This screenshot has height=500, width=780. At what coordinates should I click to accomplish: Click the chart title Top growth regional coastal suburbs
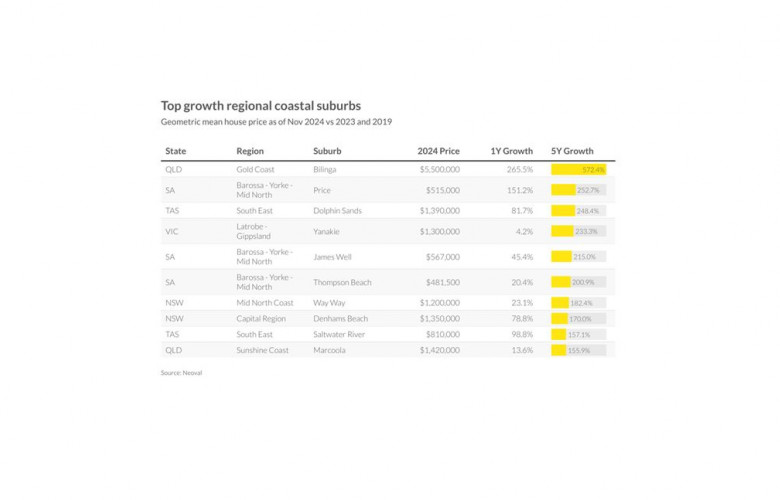pyautogui.click(x=261, y=106)
